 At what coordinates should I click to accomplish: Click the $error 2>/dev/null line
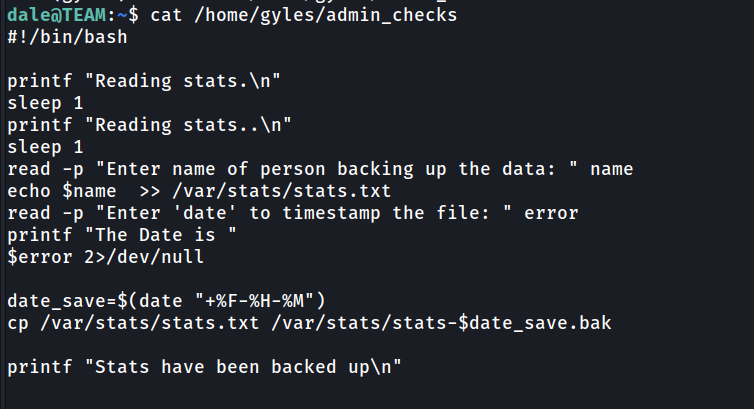coord(105,257)
